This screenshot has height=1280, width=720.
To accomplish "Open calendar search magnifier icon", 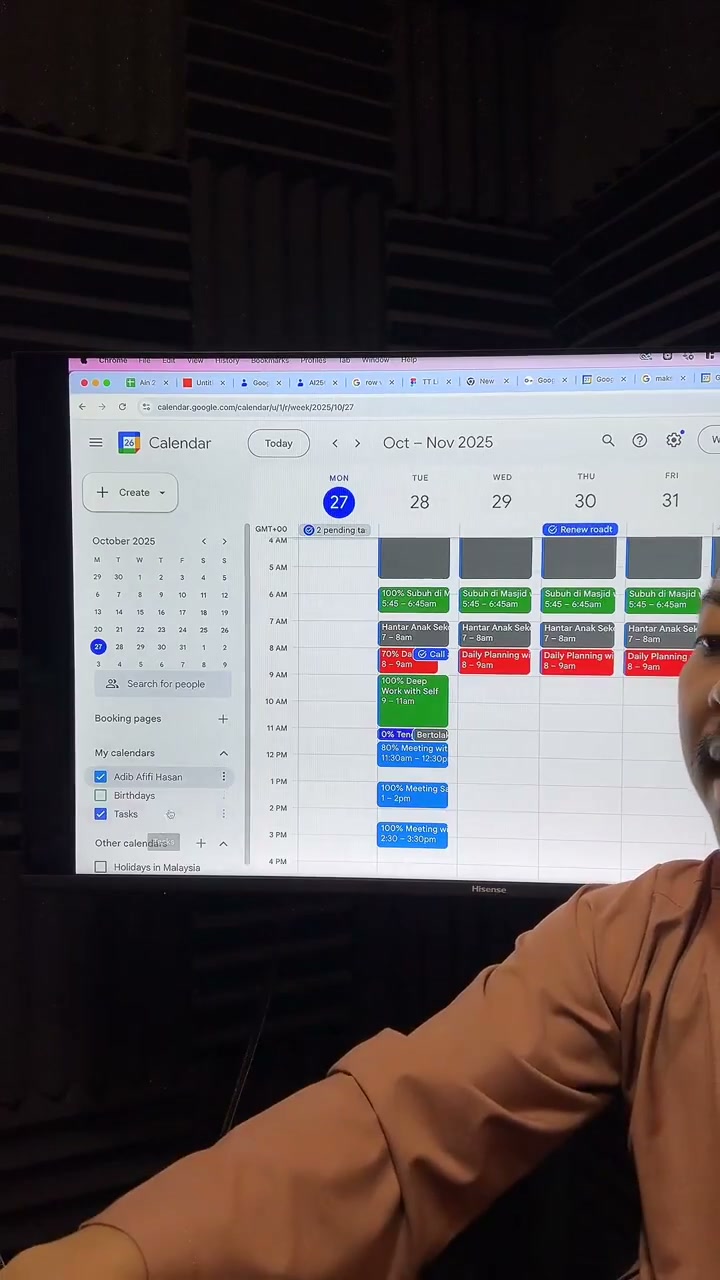I will coord(608,441).
